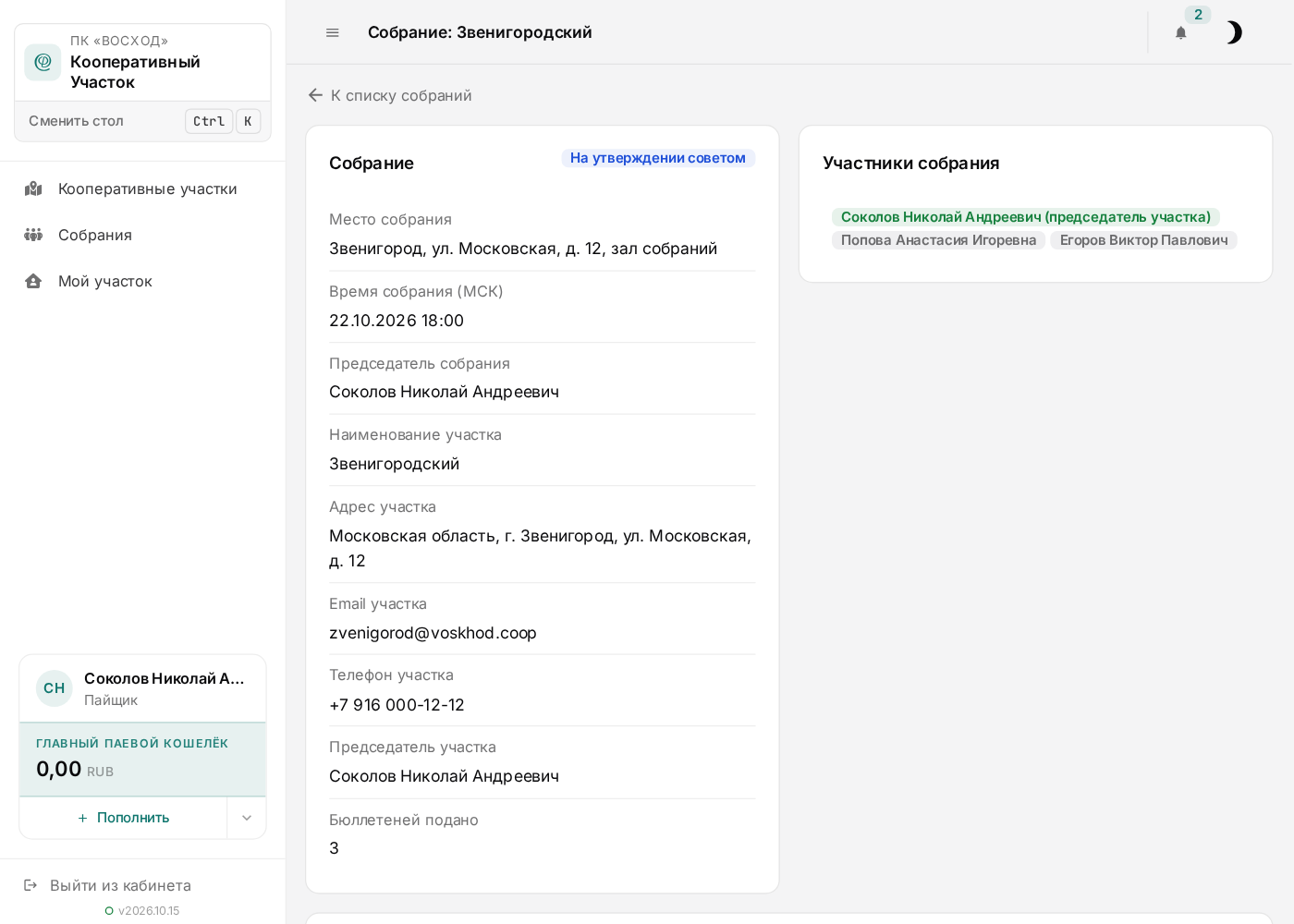Screen dimensions: 1294x924
Task: Click Пополнить wallet button
Action: point(124,818)
